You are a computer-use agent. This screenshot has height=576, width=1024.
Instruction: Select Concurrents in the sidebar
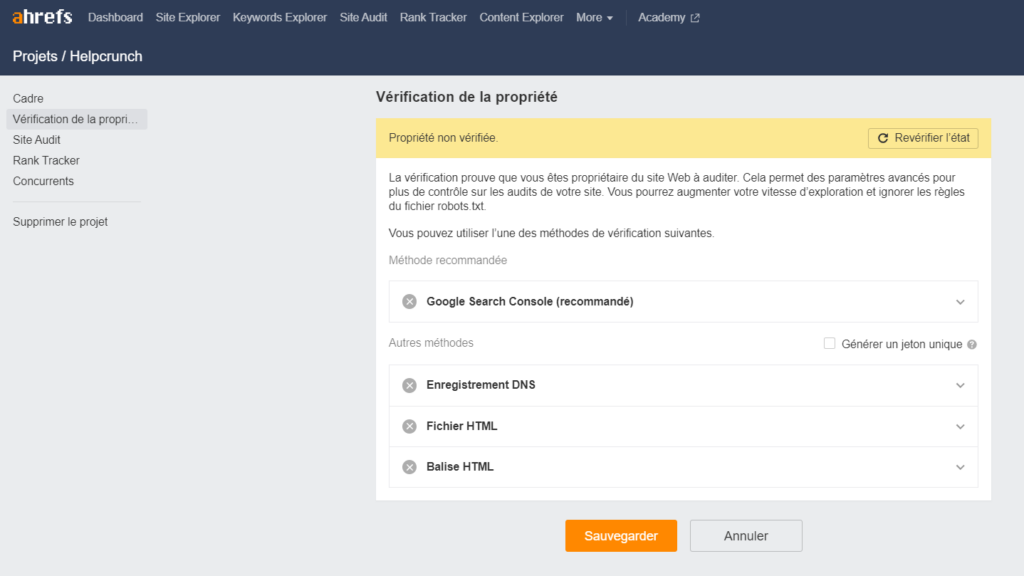43,181
